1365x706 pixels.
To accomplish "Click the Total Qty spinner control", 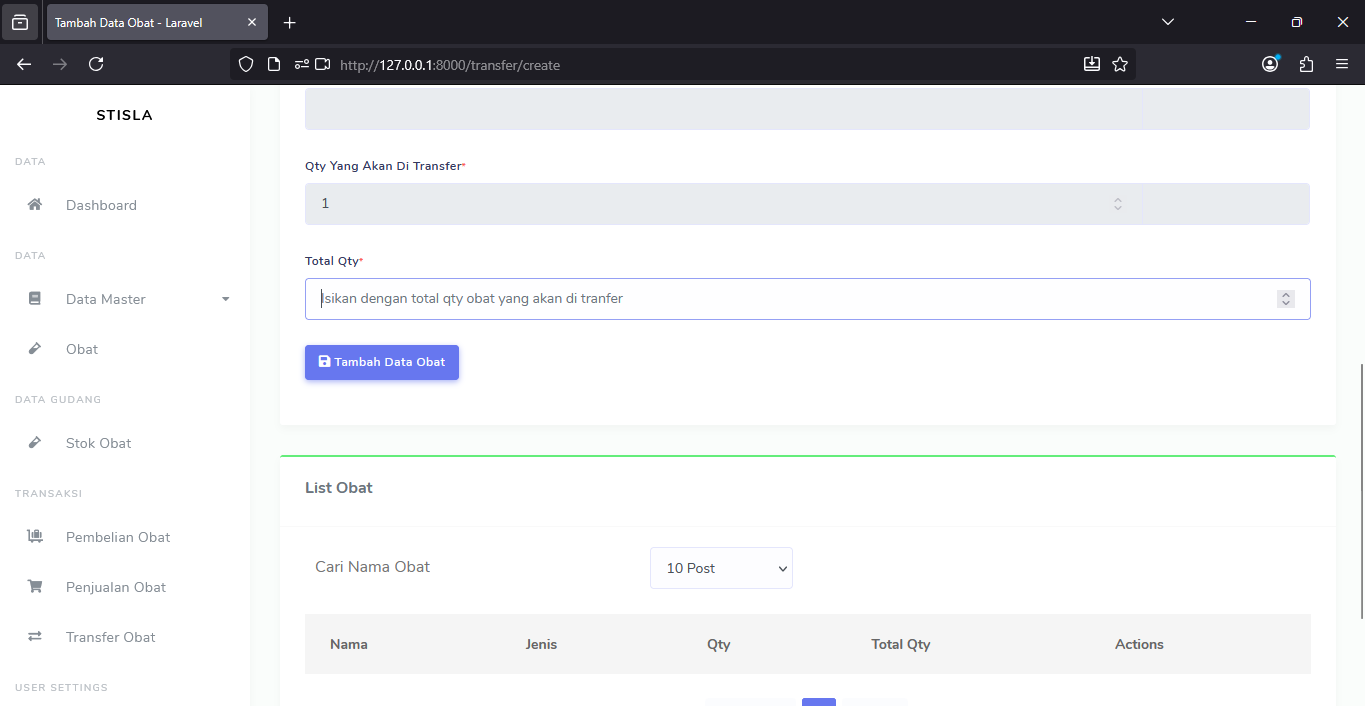I will click(x=1286, y=299).
